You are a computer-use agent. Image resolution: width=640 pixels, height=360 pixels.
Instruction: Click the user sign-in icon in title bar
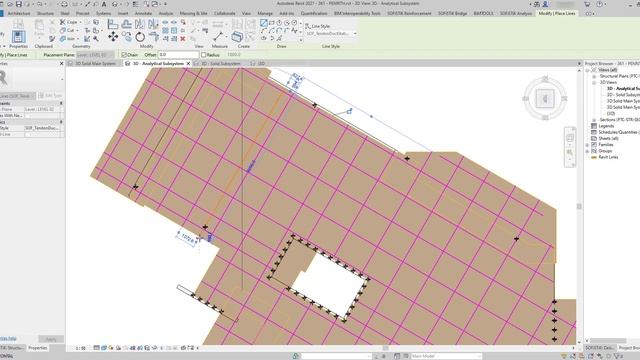coord(545,4)
